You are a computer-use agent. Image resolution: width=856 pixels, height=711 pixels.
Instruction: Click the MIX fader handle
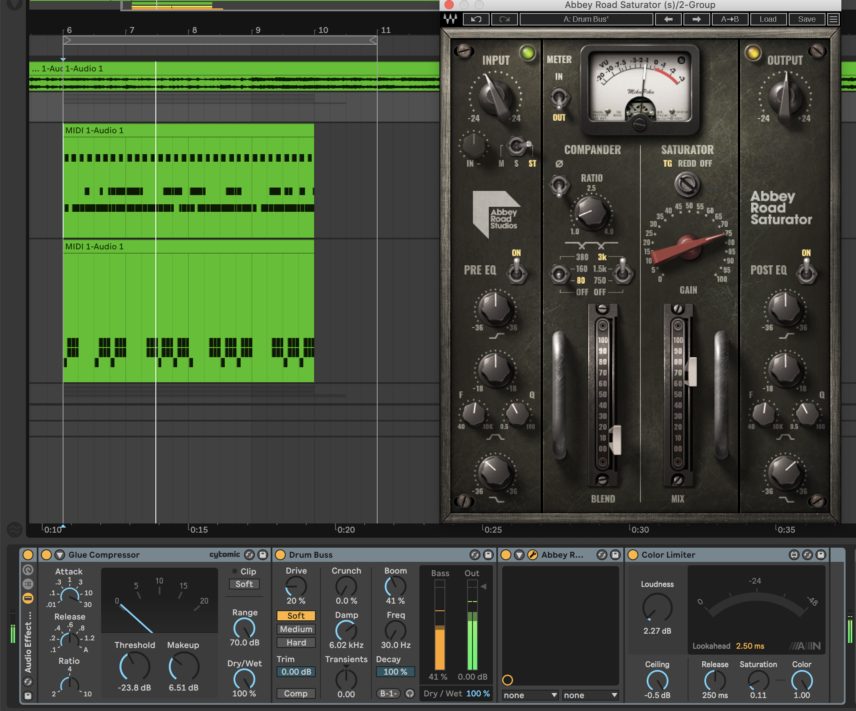coord(691,371)
